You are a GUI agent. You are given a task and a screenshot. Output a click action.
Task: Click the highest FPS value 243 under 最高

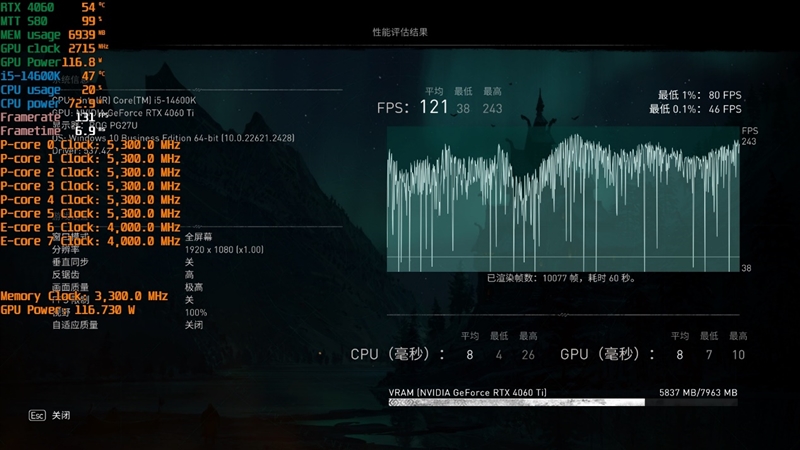tap(492, 109)
